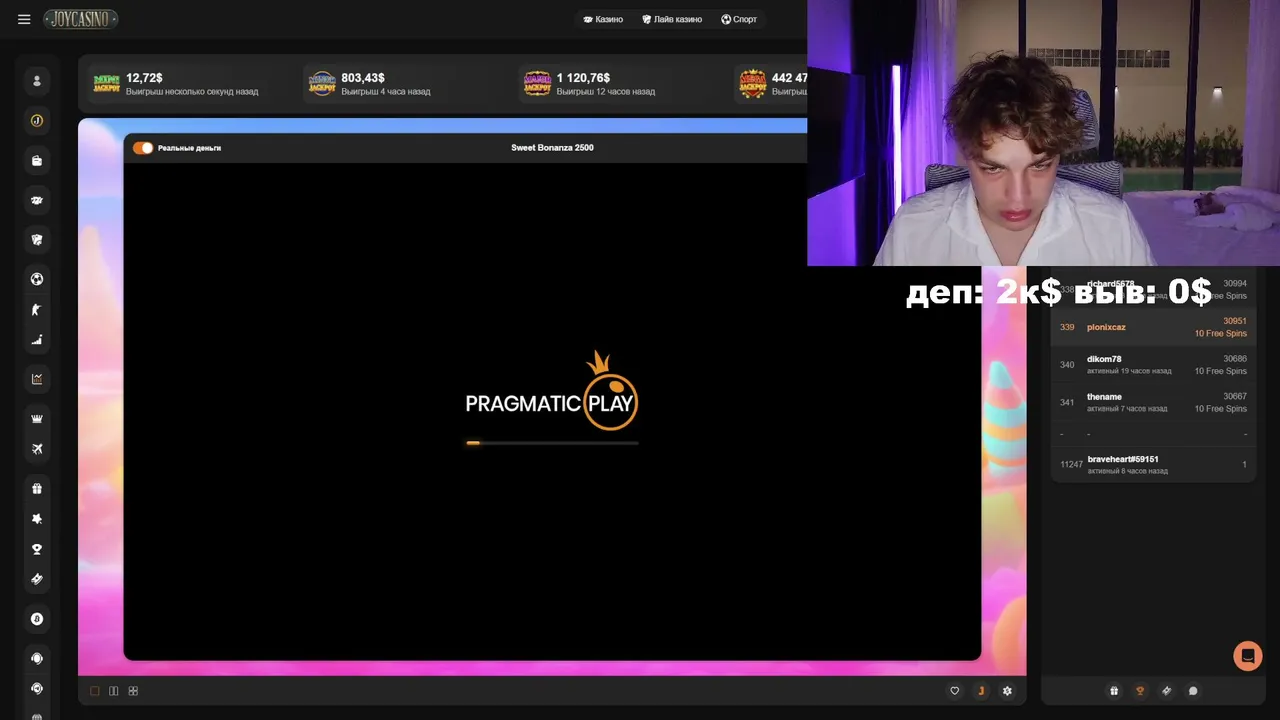The height and width of the screenshot is (720, 1280).
Task: Select the crown VIP sidebar icon
Action: pos(37,419)
